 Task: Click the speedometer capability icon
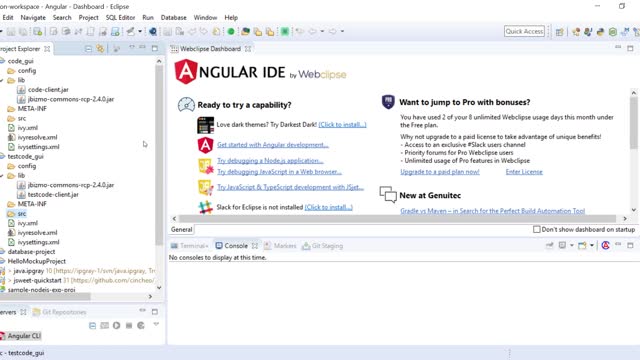click(186, 105)
